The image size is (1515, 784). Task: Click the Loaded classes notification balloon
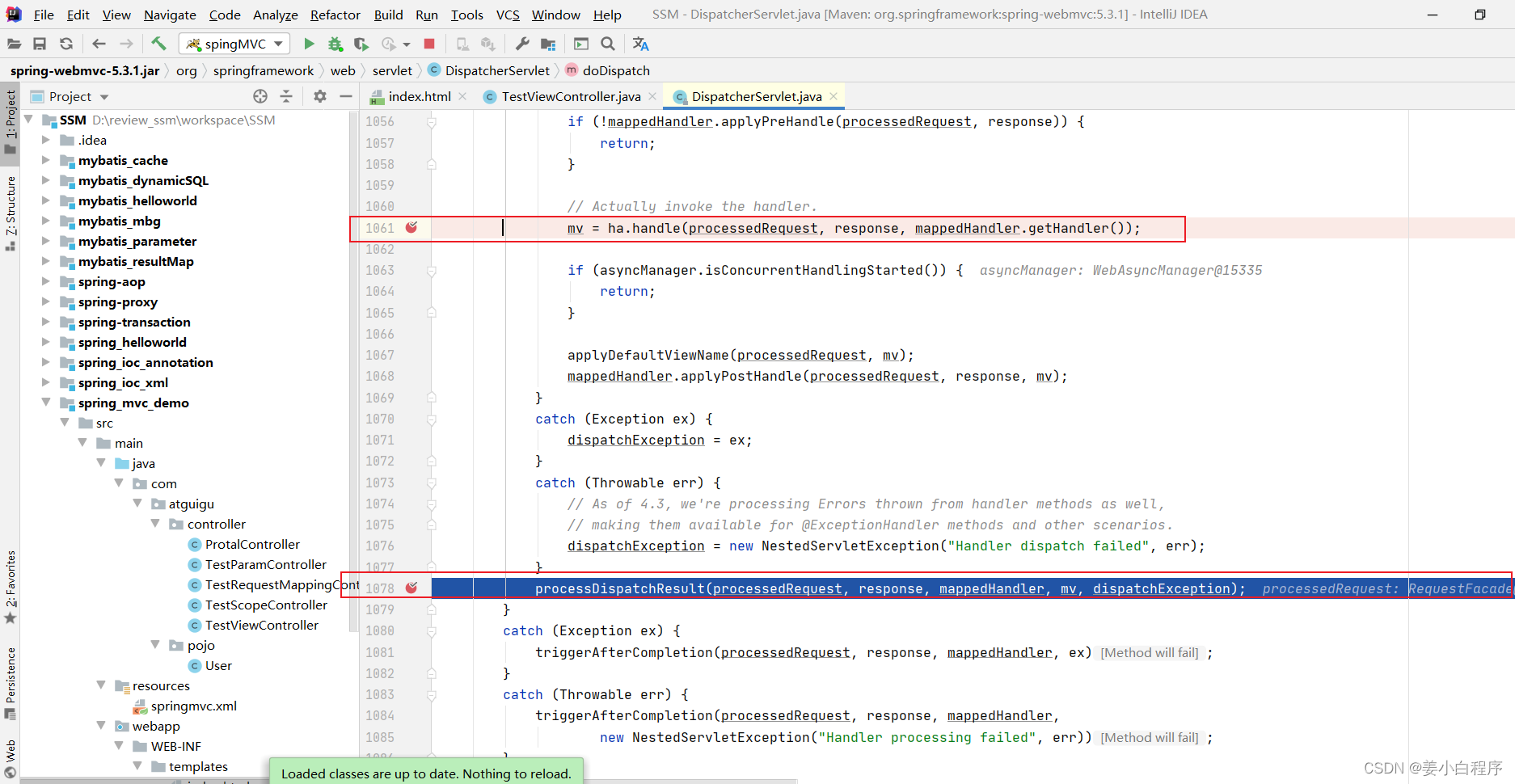(x=426, y=773)
